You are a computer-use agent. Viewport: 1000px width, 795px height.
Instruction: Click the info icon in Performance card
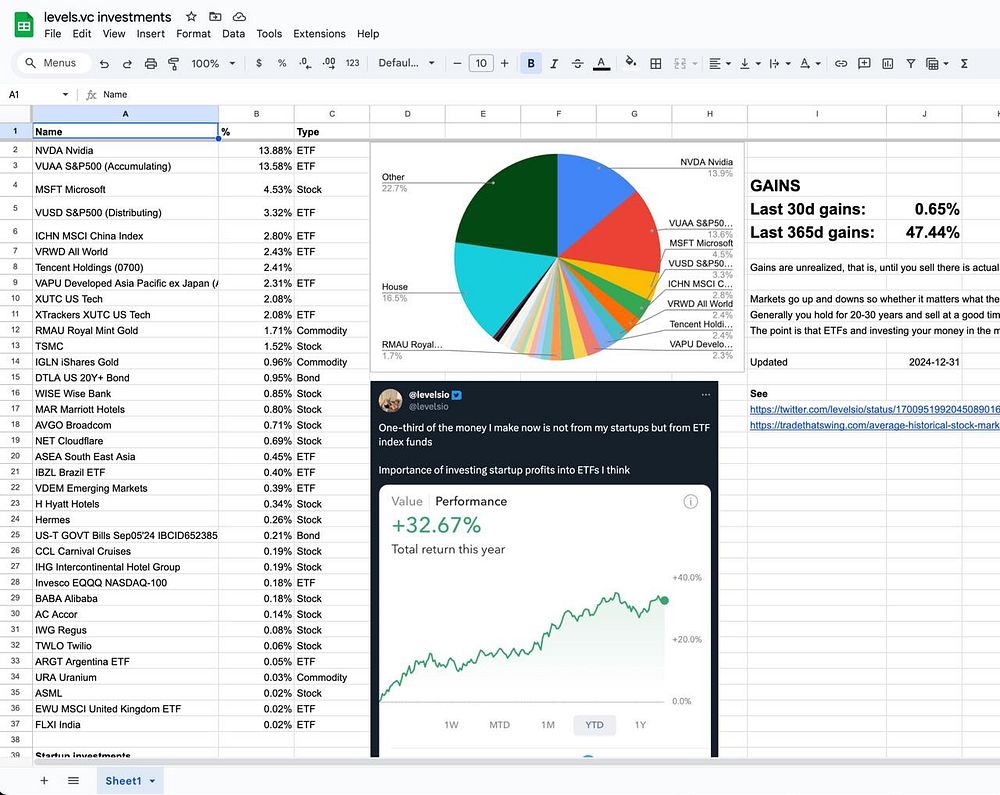click(690, 502)
